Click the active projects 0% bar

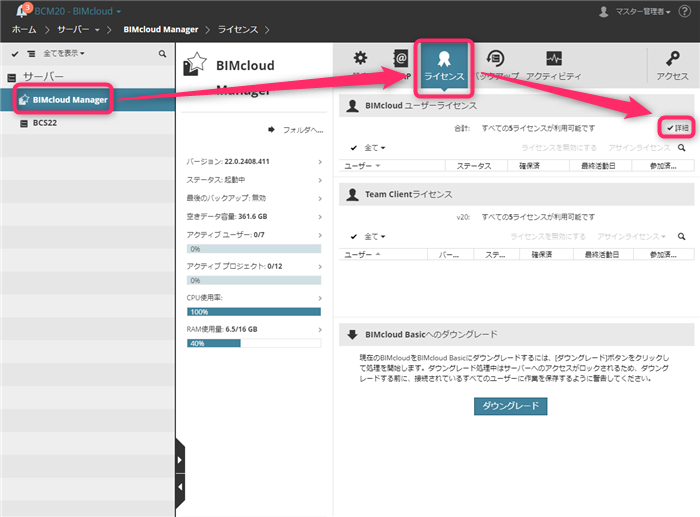coord(254,280)
